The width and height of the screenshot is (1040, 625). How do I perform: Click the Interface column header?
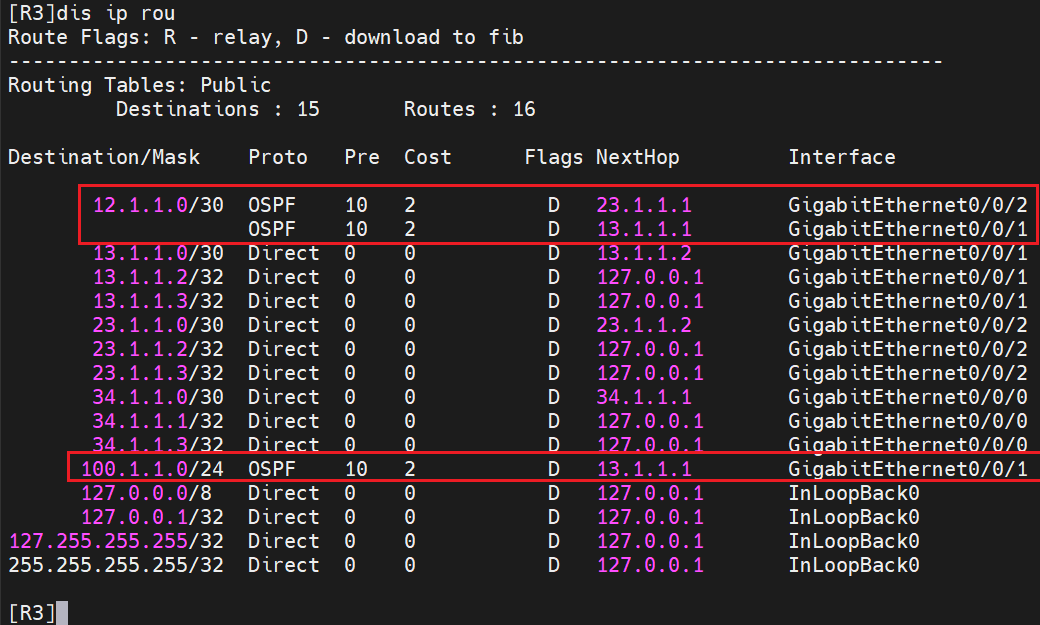841,157
